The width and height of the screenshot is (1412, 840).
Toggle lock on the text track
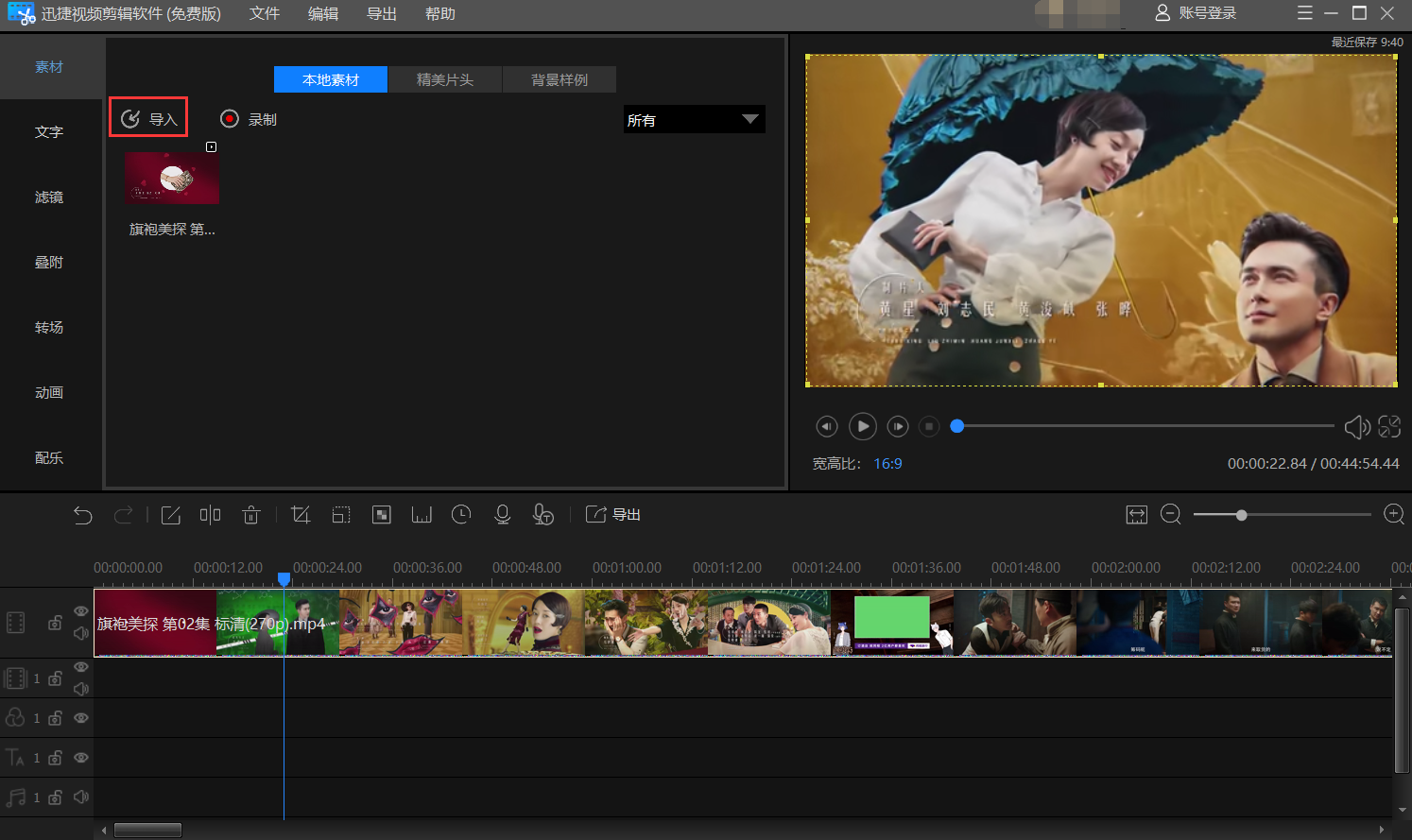pyautogui.click(x=55, y=758)
